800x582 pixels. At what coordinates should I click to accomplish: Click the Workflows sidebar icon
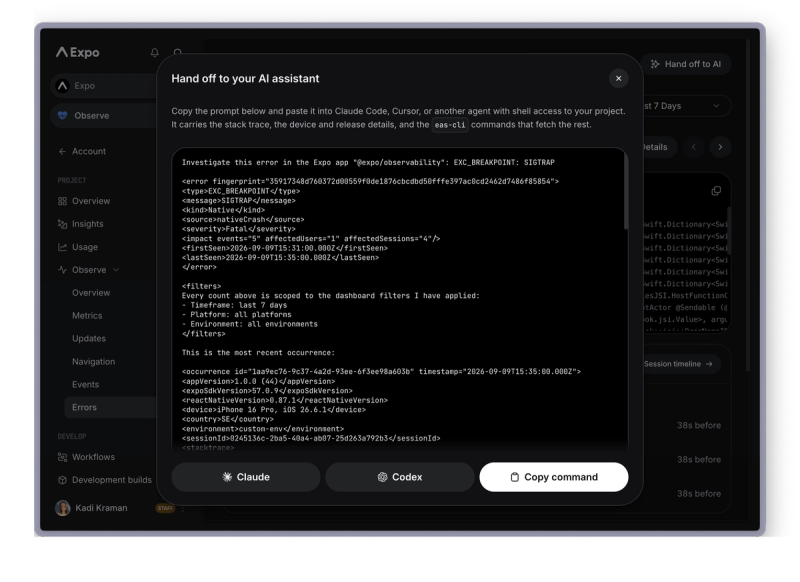62,457
